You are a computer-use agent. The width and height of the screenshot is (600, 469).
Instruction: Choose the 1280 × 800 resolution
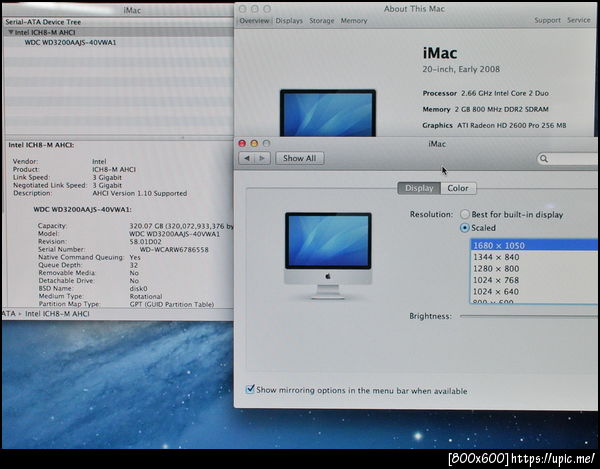pos(534,269)
